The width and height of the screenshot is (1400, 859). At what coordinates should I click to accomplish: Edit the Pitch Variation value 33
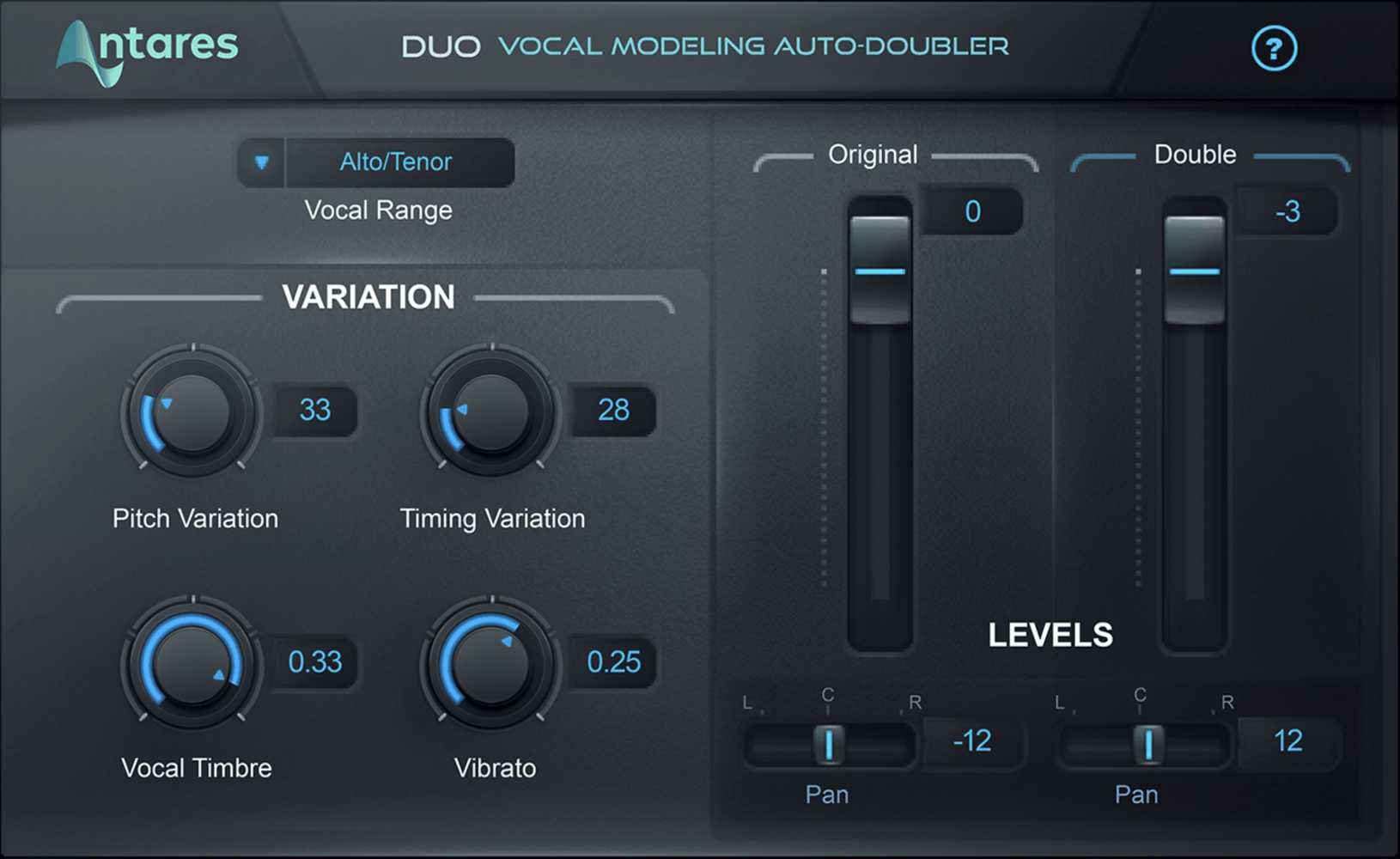coord(315,410)
